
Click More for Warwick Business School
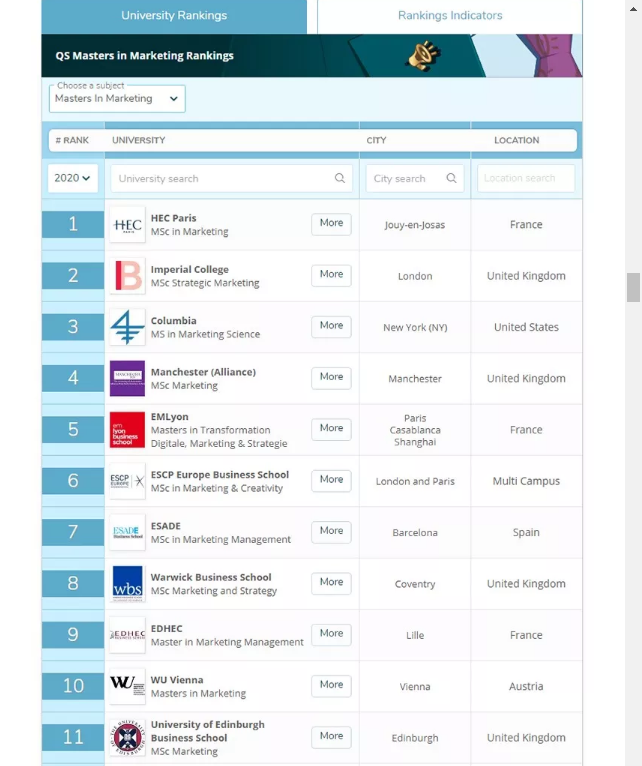point(331,583)
